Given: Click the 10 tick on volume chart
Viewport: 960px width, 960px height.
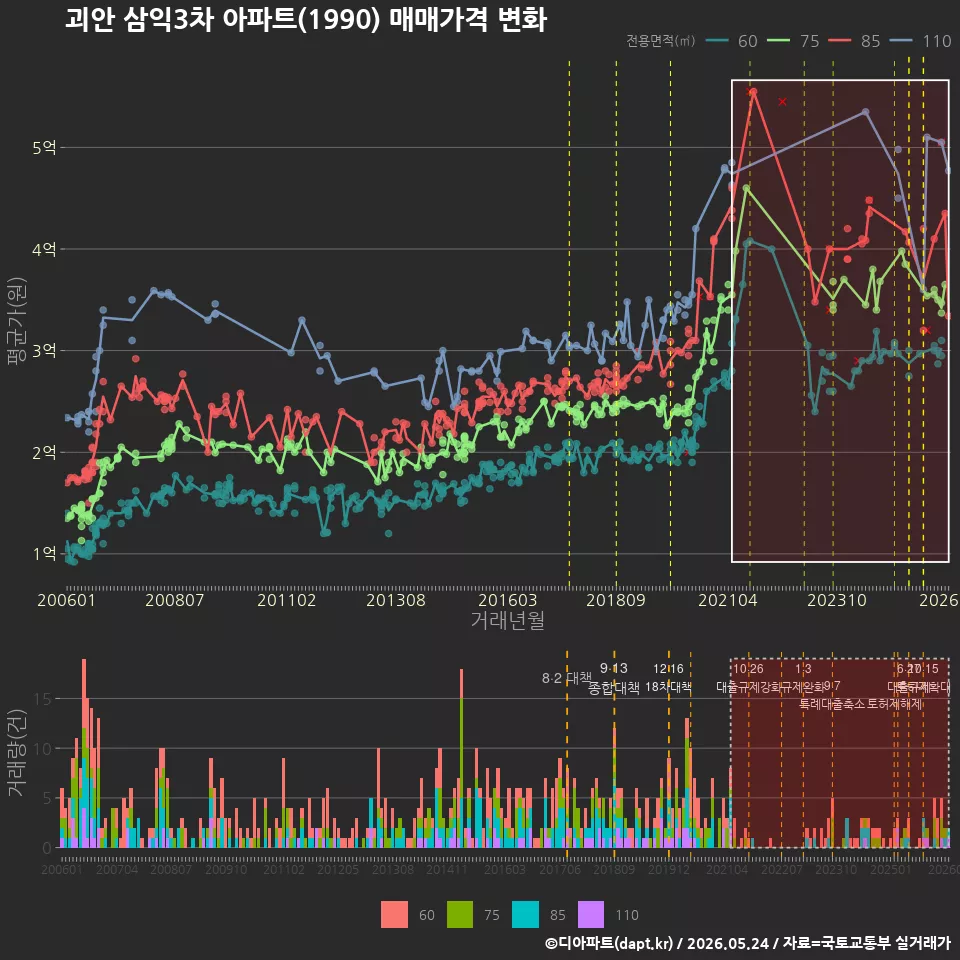Looking at the screenshot, I should click(42, 749).
